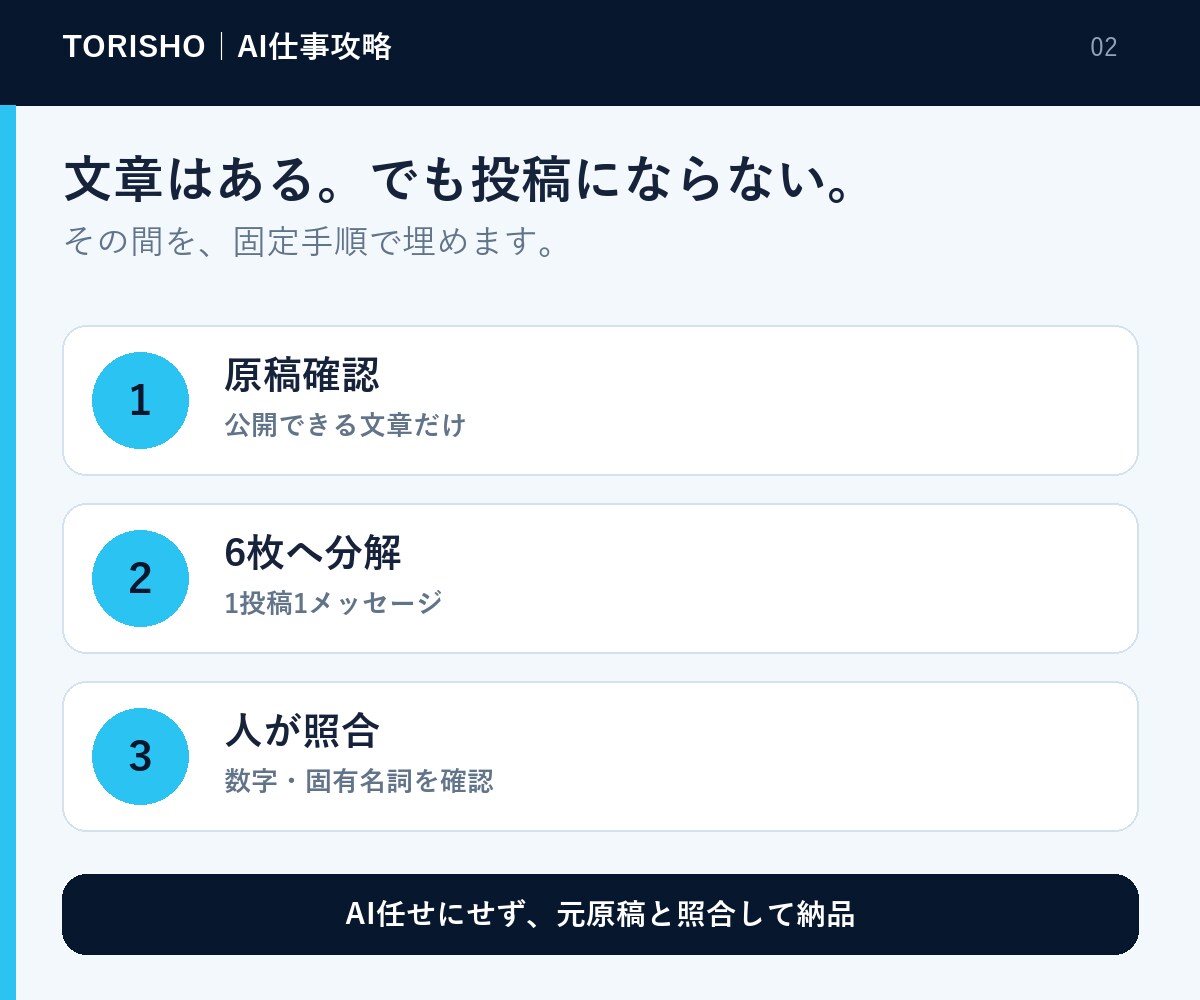The width and height of the screenshot is (1200, 1000).
Task: Click the vertical divider beside TORISHO
Action: point(221,46)
